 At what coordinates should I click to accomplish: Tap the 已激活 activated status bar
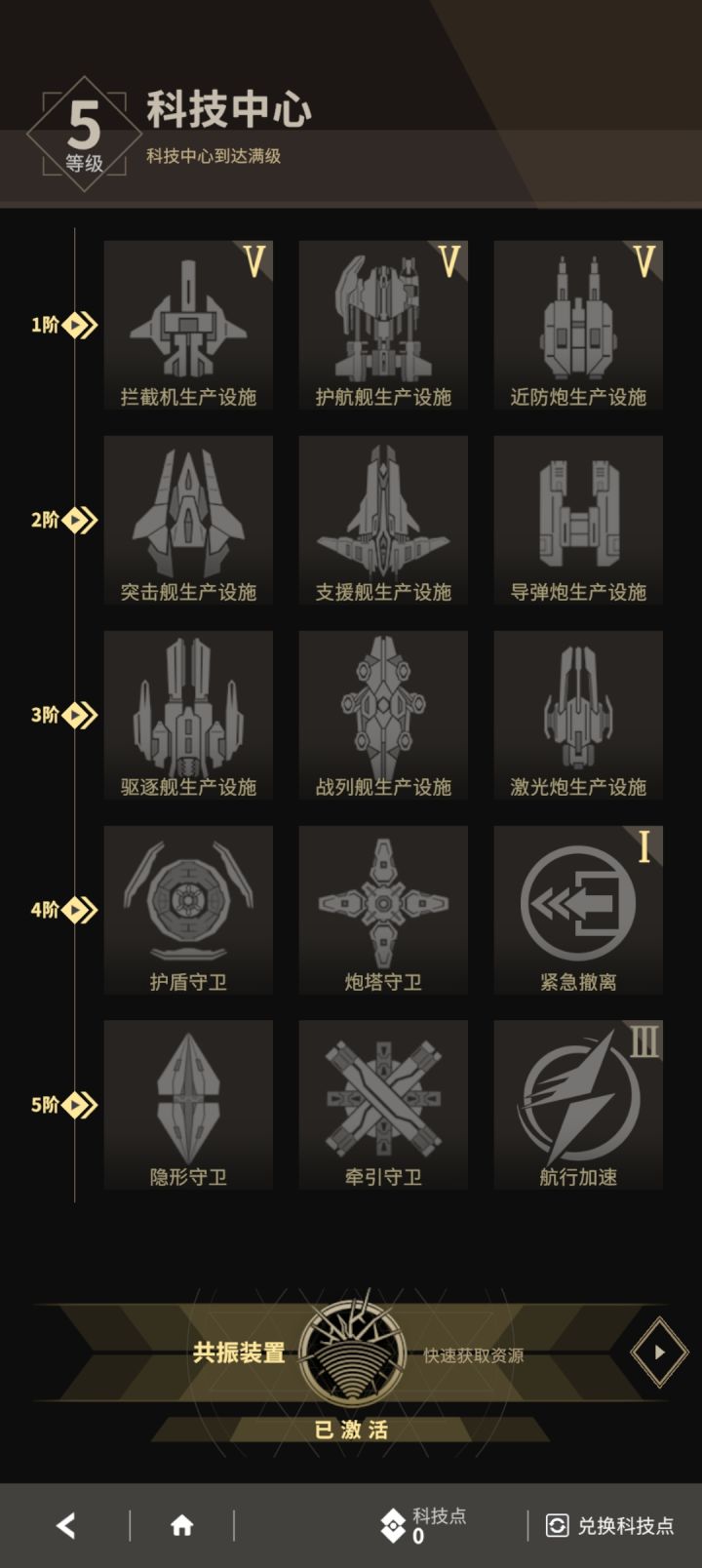(x=351, y=1430)
